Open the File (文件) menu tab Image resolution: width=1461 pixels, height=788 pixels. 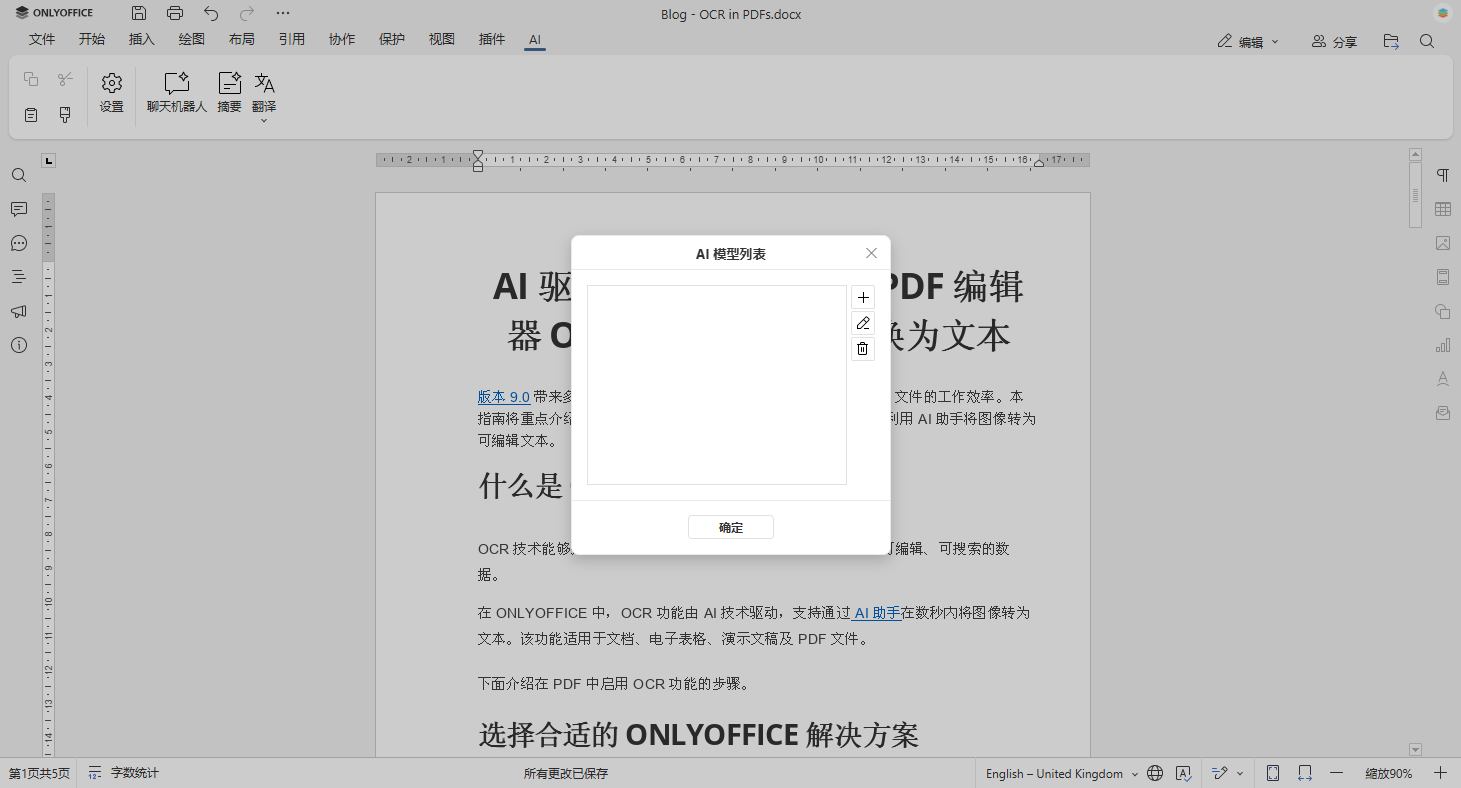click(x=42, y=39)
